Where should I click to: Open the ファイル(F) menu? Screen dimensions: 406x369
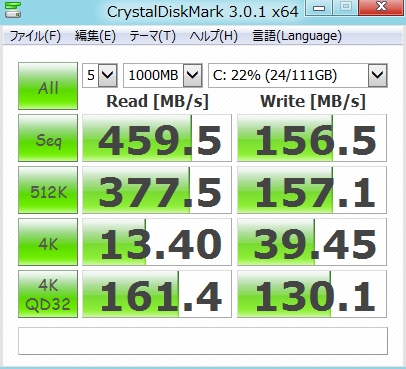pos(35,36)
